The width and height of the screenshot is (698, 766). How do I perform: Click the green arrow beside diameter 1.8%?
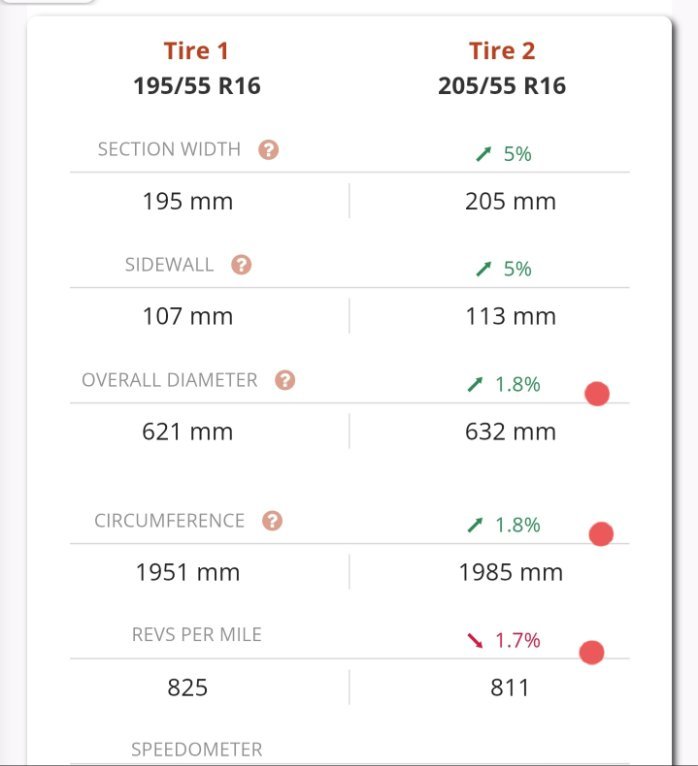coord(475,384)
